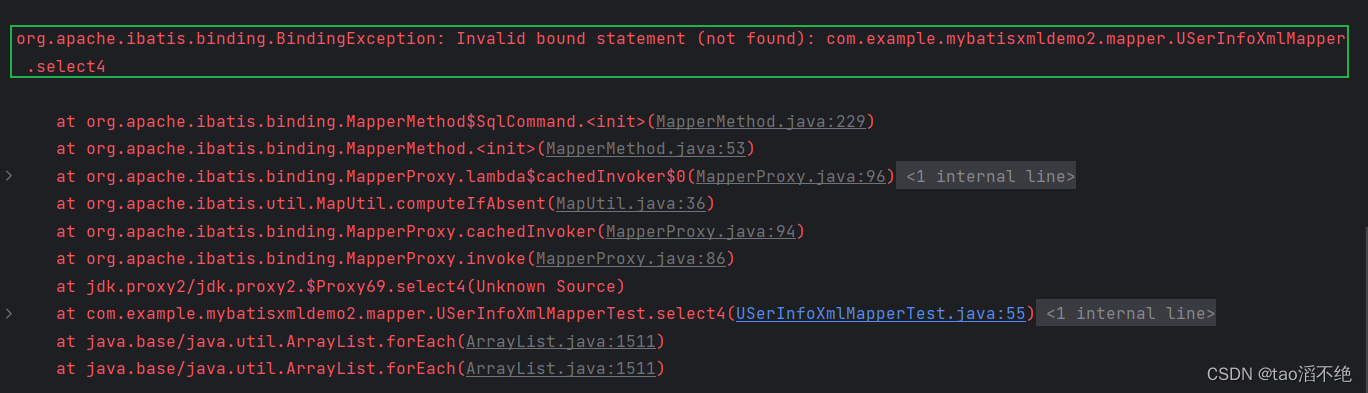Open MapperMethod.java:229 source link

(760, 122)
